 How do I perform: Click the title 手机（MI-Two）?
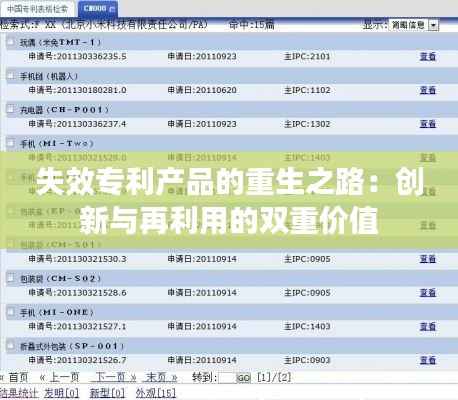point(56,144)
